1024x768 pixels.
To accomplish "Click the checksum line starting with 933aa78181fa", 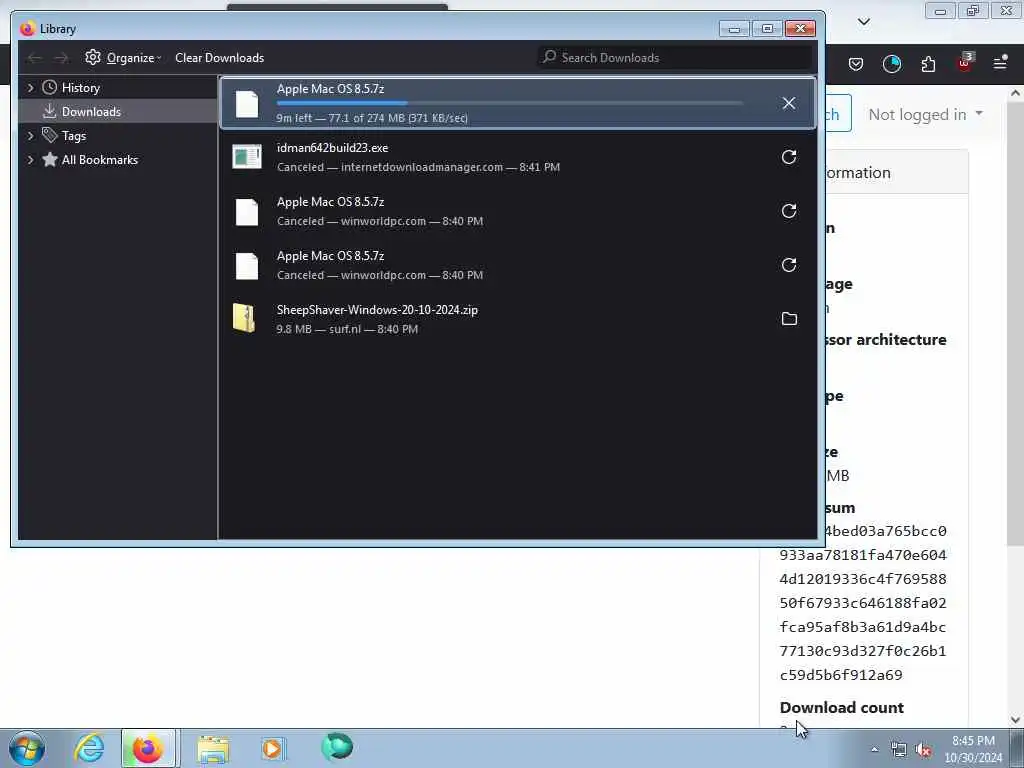I will click(863, 555).
